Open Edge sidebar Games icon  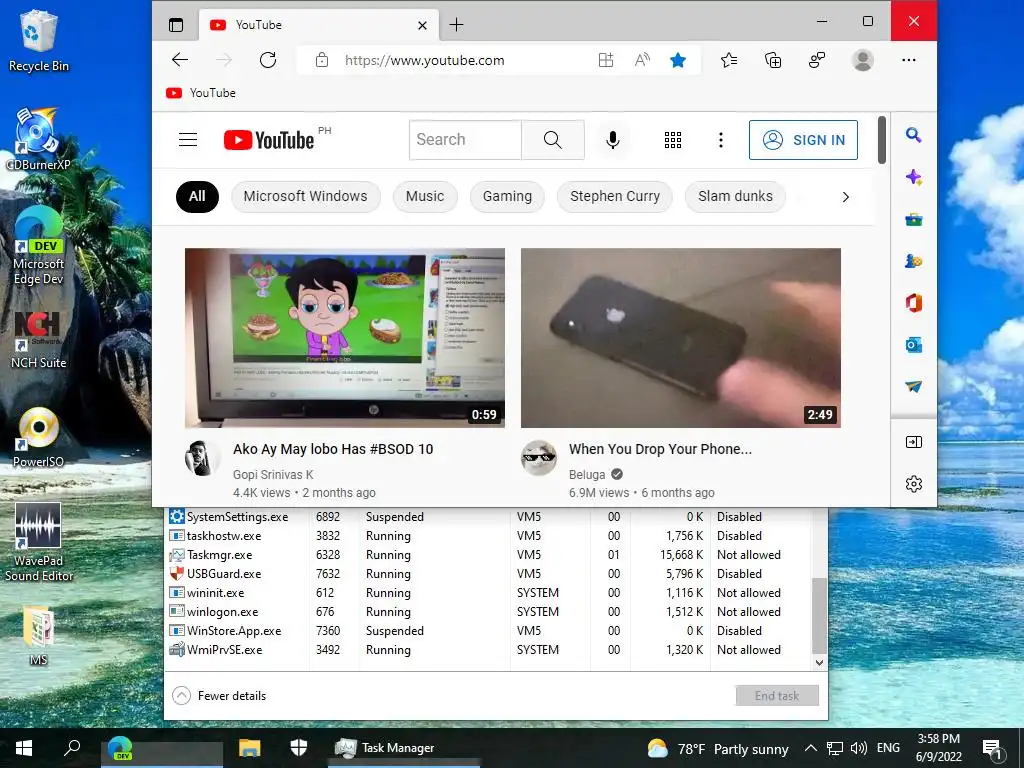coord(914,261)
